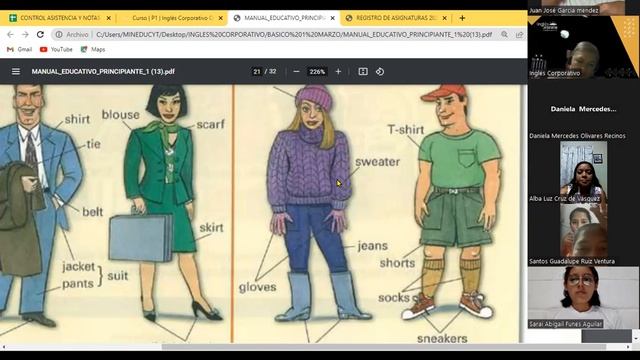640x360 pixels.
Task: Click the word "jacket" in the PDF
Action: coord(78,267)
